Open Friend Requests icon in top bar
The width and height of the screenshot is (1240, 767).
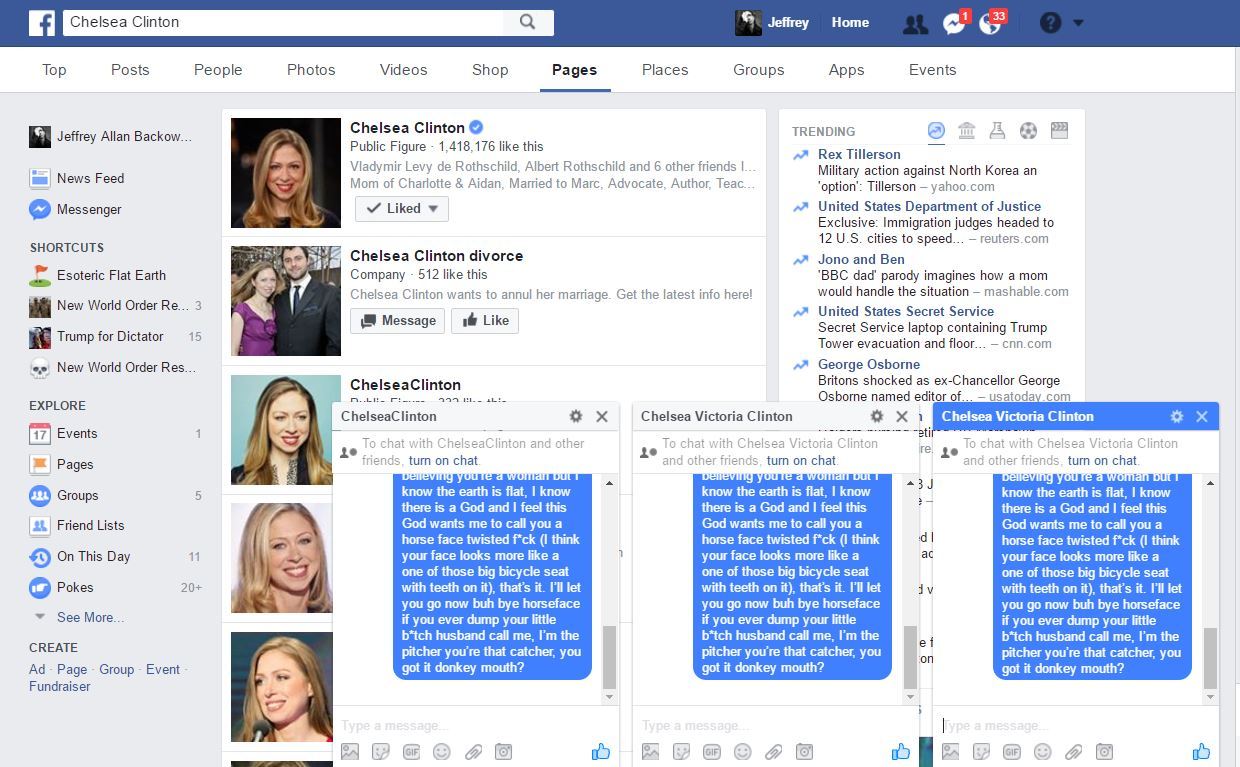tap(914, 24)
